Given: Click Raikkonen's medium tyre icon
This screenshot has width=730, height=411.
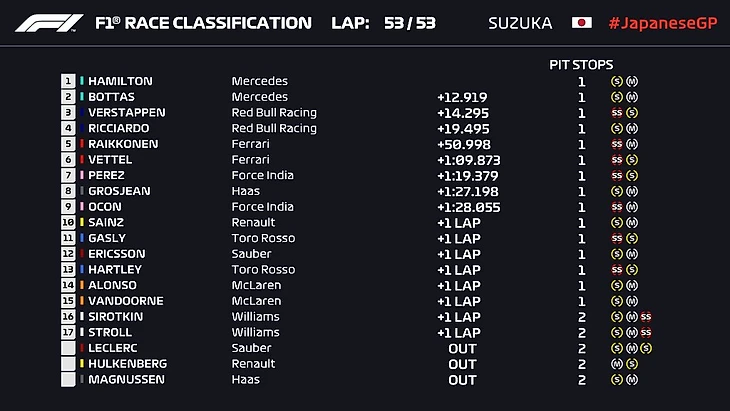Looking at the screenshot, I should pos(632,144).
